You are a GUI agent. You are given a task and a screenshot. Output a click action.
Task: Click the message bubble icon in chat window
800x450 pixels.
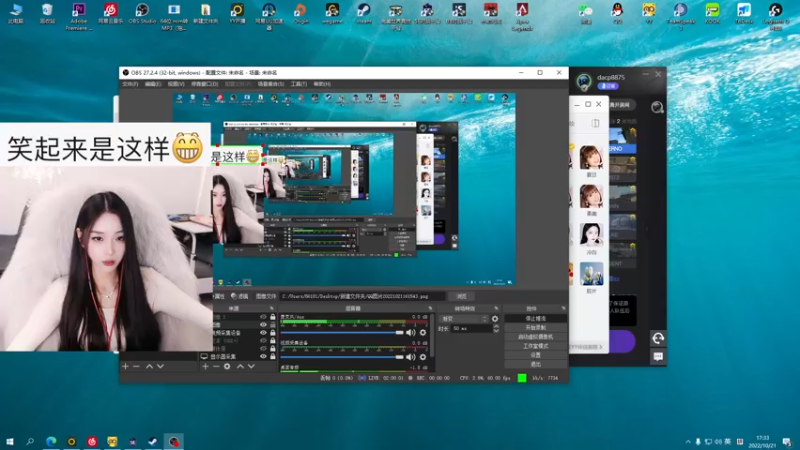(658, 357)
